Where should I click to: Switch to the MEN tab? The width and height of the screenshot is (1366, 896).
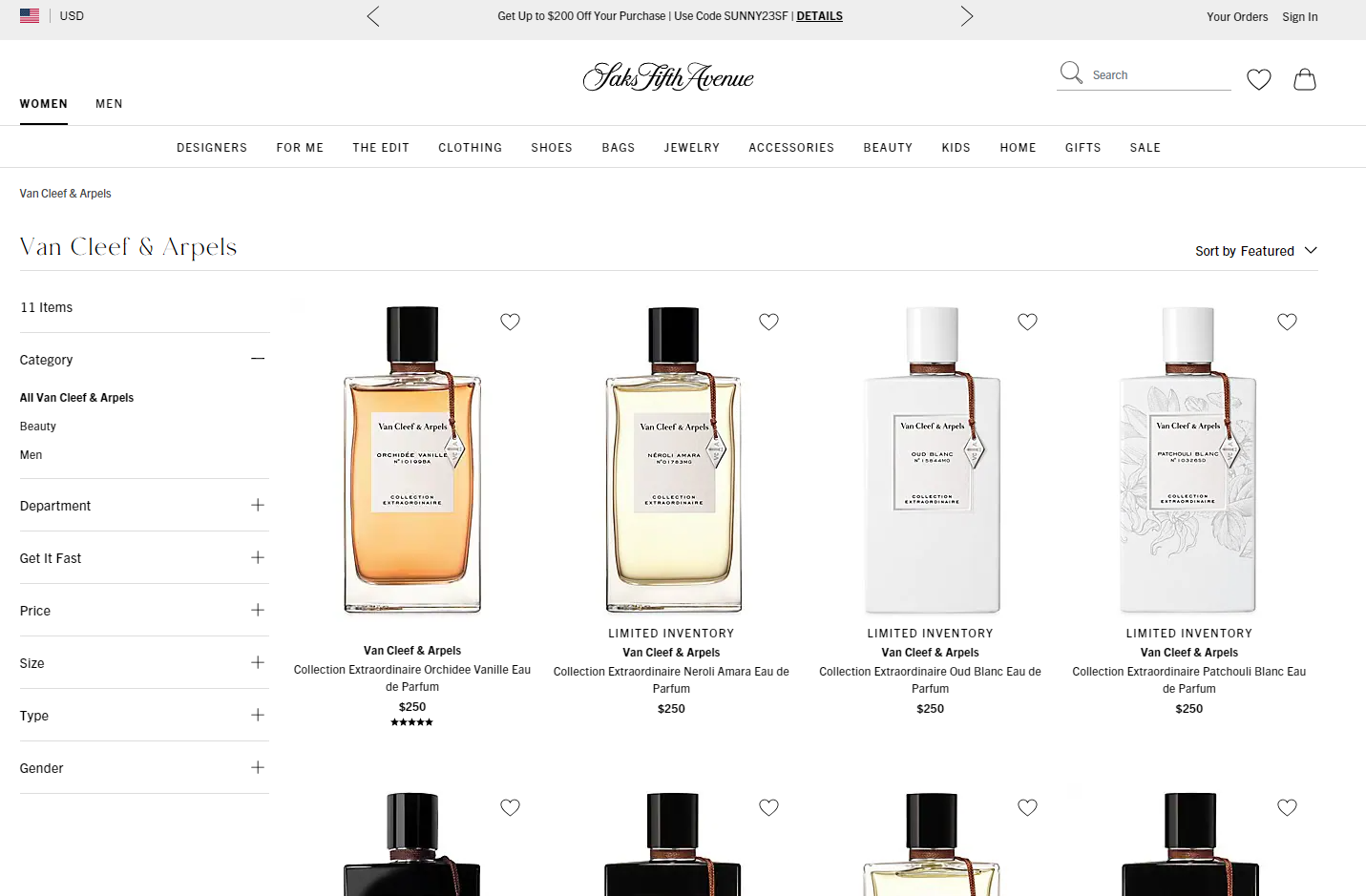(x=109, y=104)
